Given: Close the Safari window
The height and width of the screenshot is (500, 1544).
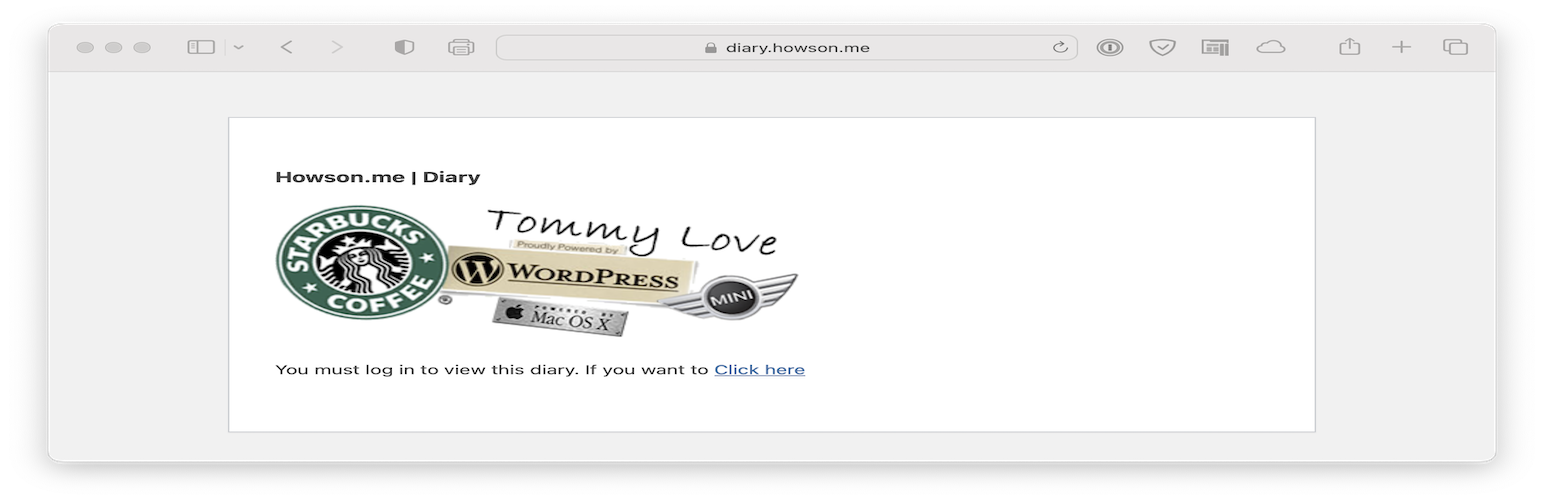Looking at the screenshot, I should [x=85, y=47].
